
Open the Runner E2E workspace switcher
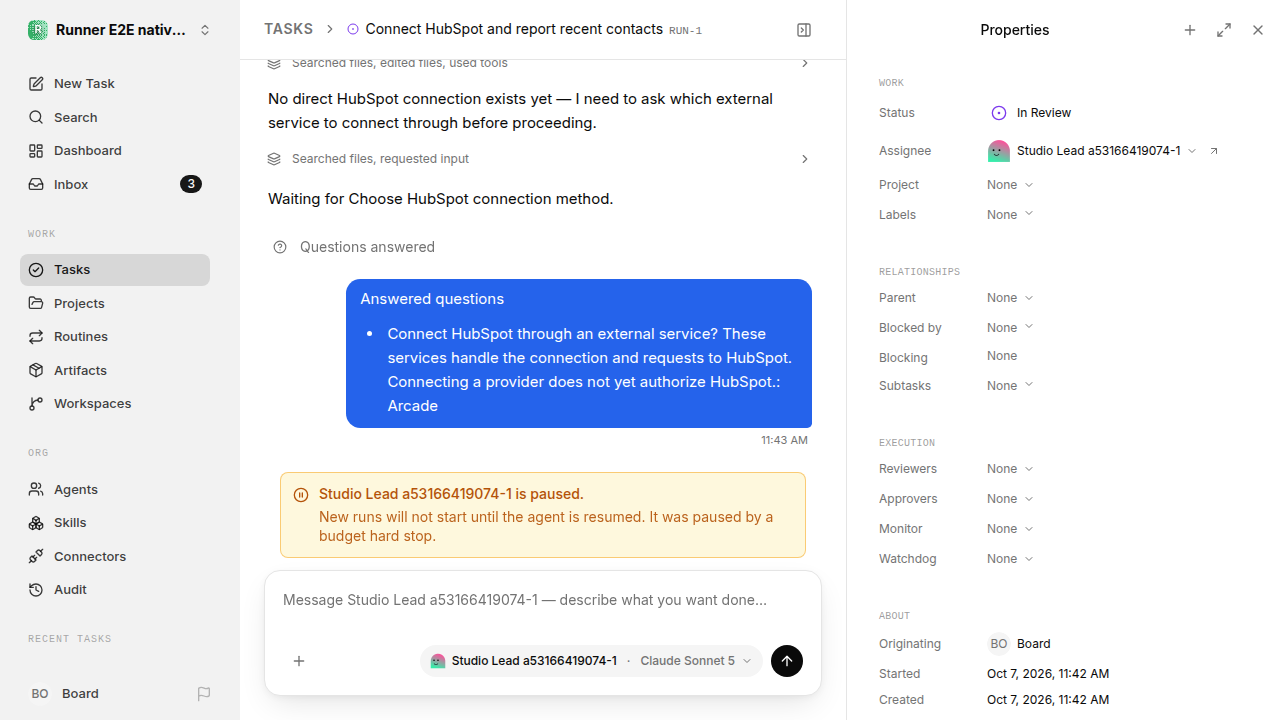tap(120, 30)
